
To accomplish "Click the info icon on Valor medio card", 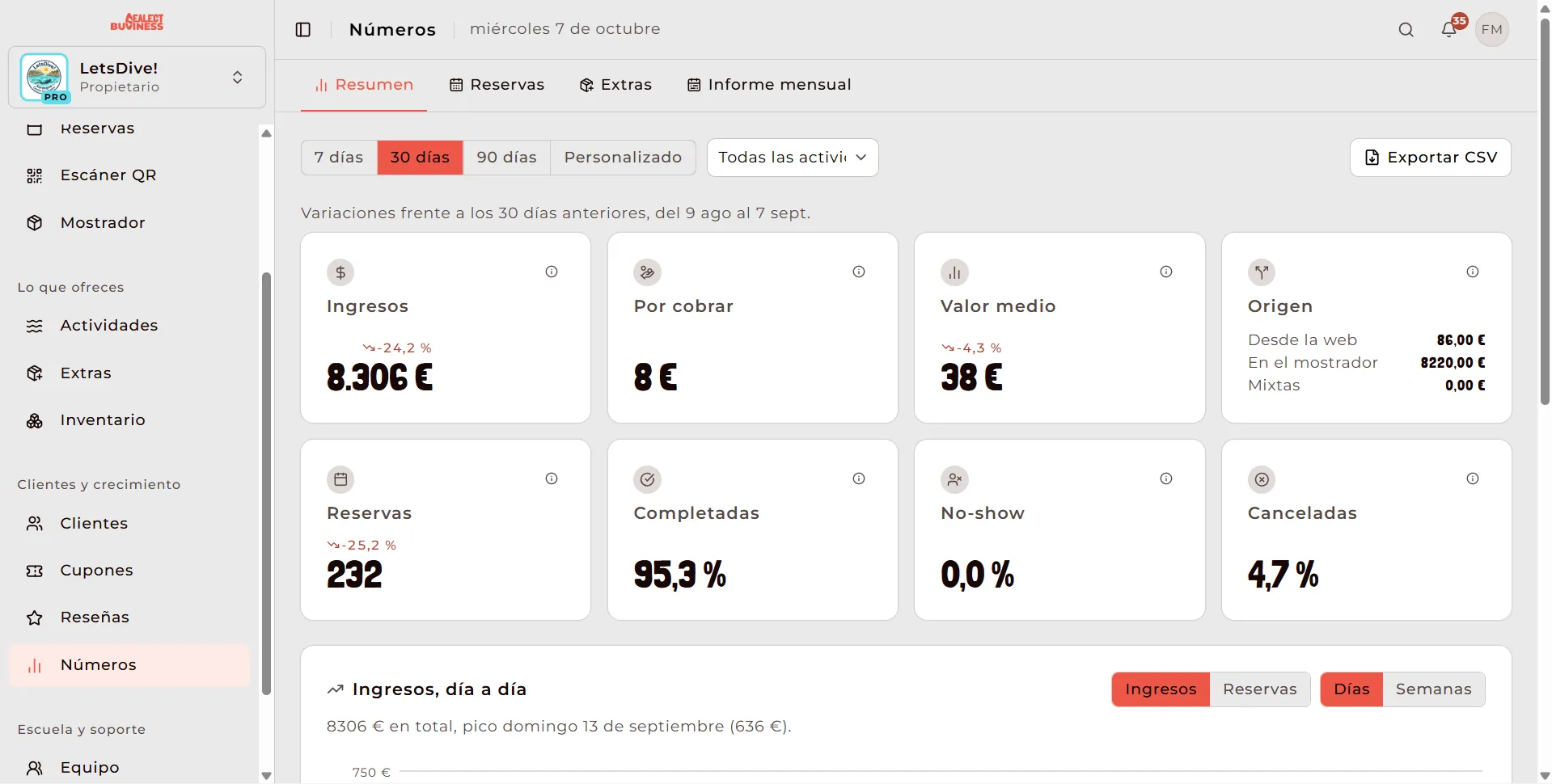I will (1166, 272).
